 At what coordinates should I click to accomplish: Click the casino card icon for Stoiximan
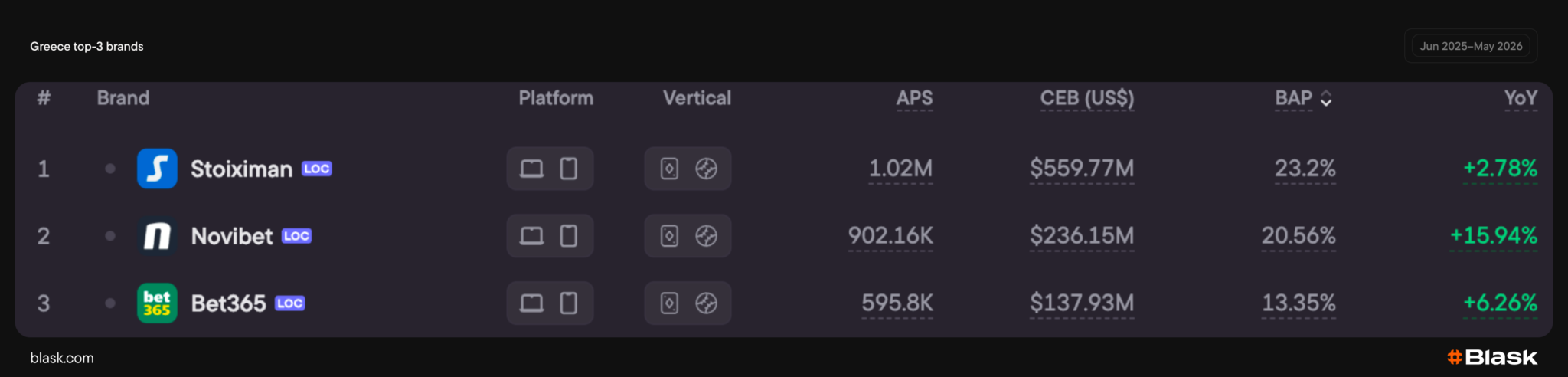[x=669, y=169]
